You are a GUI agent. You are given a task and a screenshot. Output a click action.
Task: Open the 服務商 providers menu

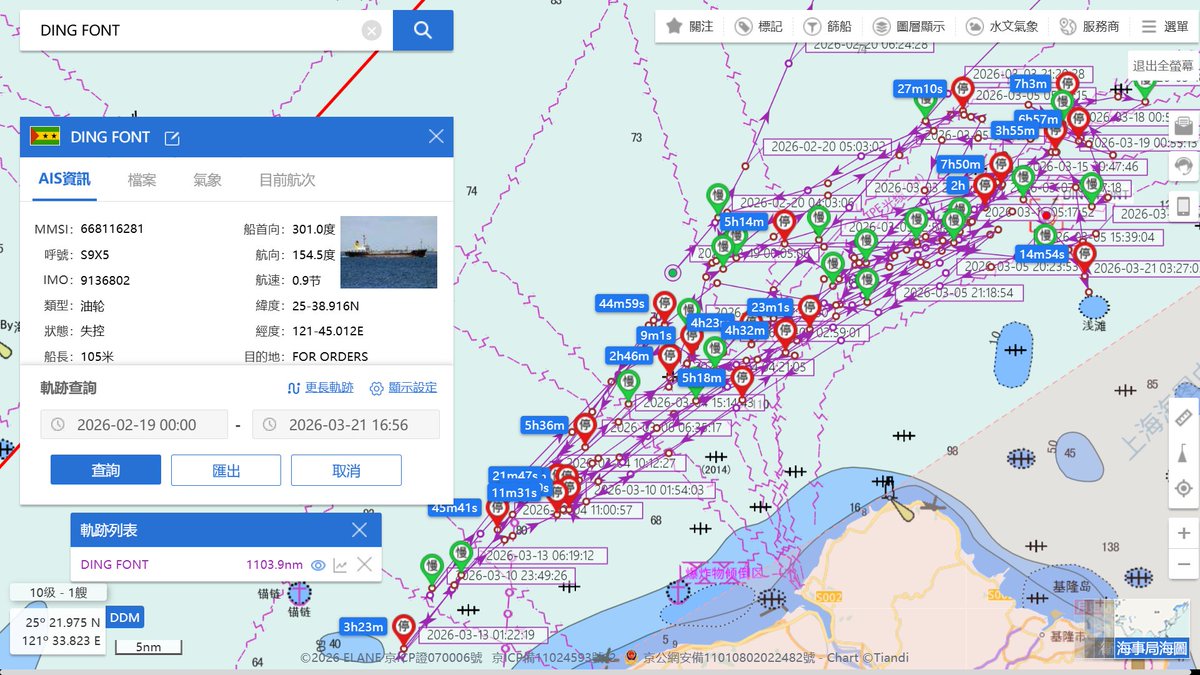[1088, 27]
